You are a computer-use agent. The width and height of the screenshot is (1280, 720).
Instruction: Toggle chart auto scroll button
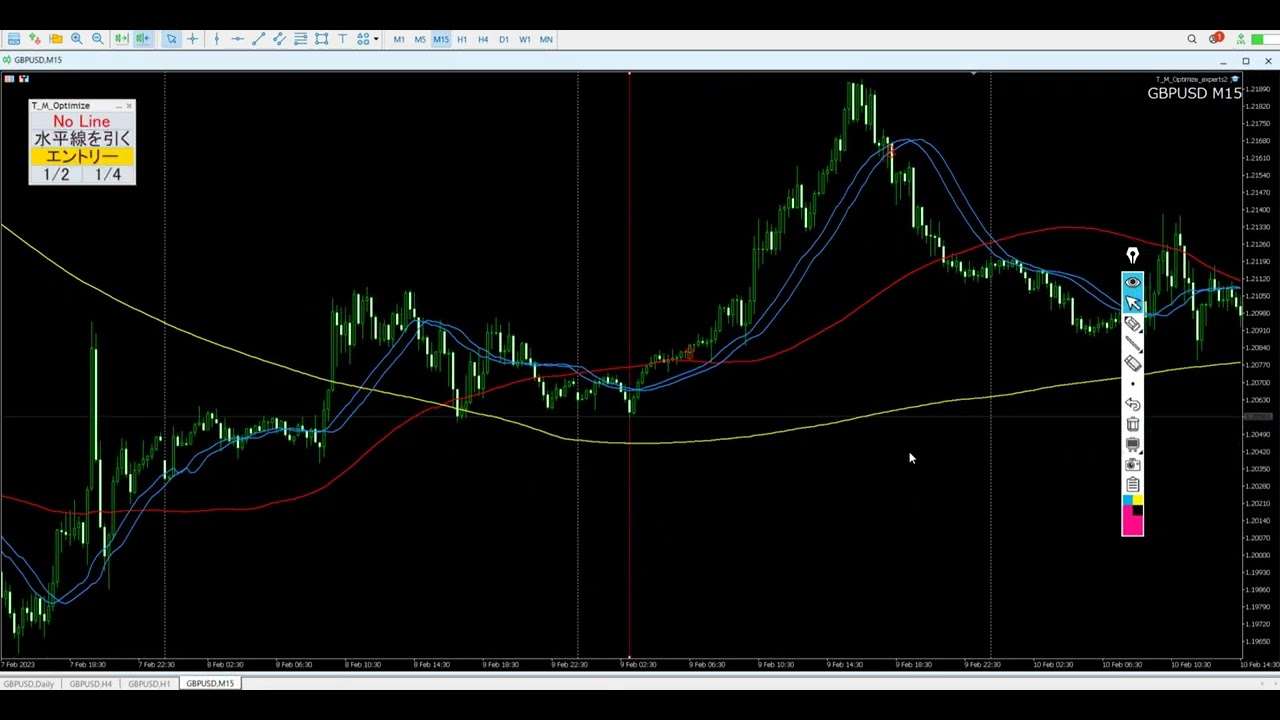(x=121, y=39)
